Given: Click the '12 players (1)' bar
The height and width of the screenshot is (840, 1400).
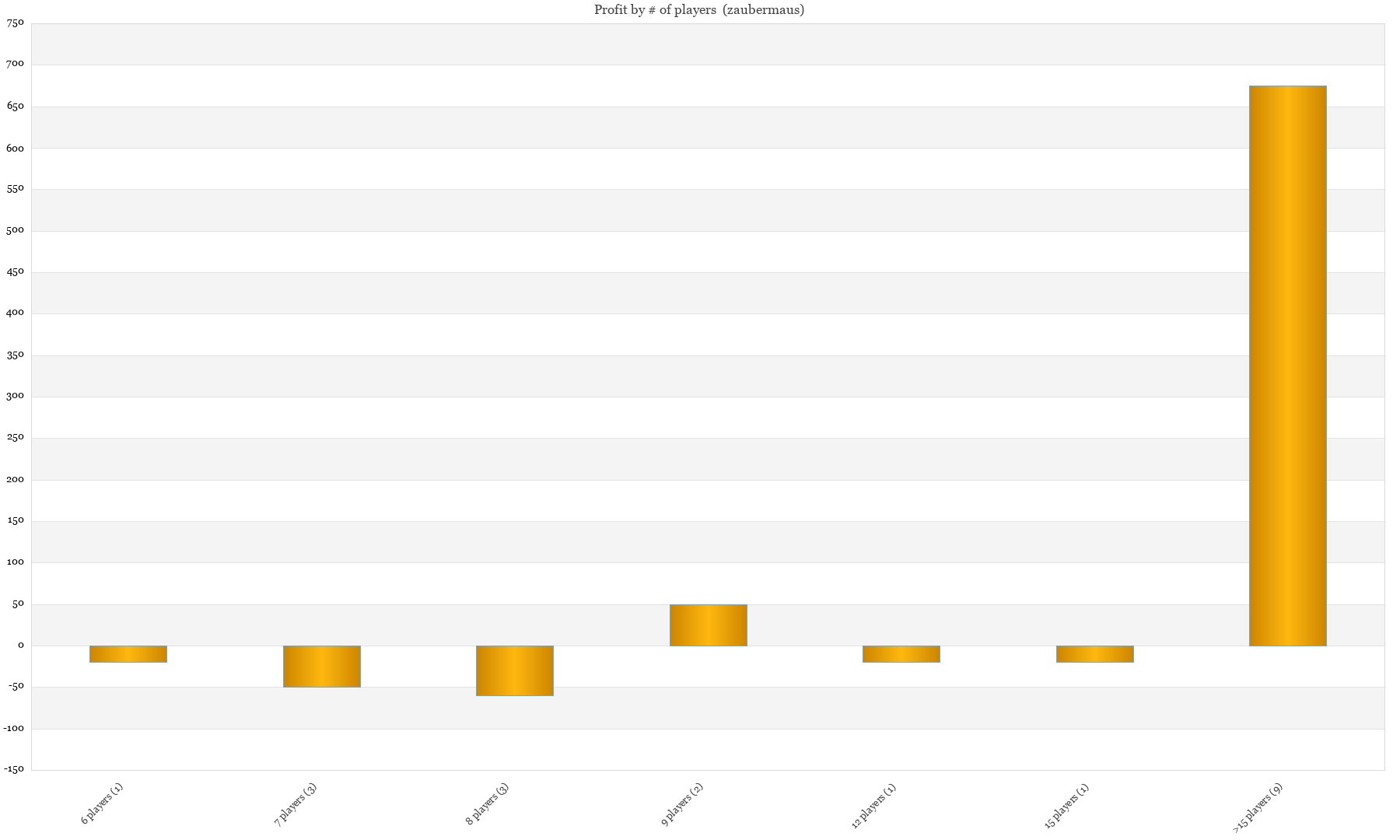Looking at the screenshot, I should tap(901, 654).
